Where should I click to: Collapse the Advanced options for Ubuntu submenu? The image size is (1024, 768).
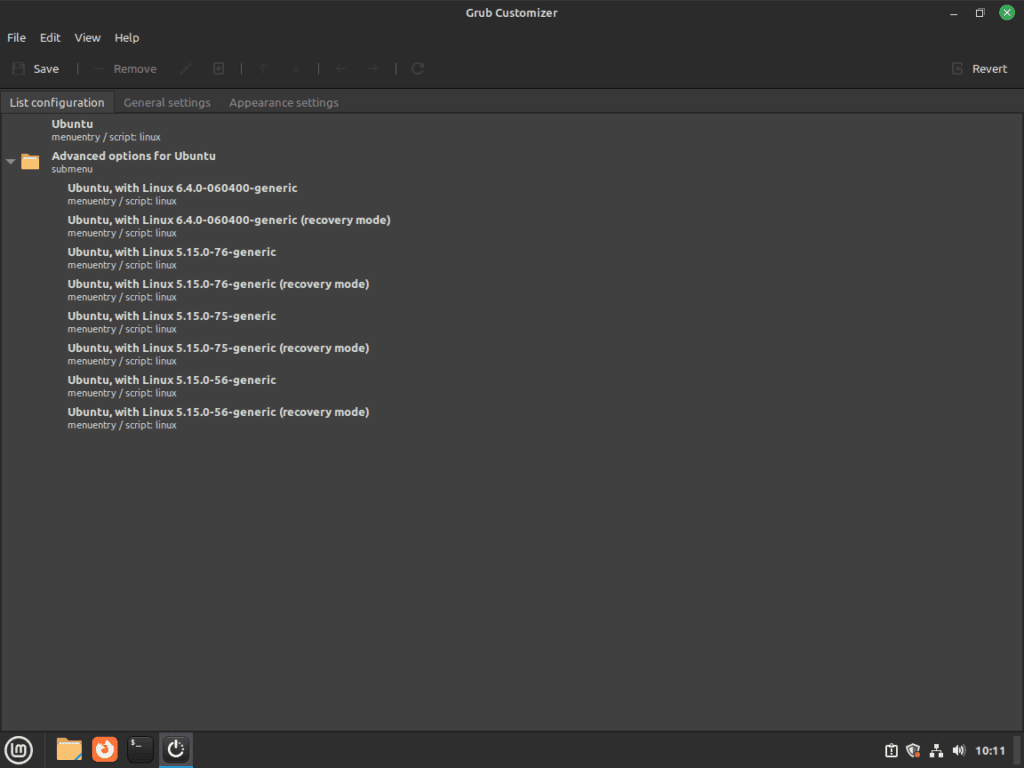10,161
